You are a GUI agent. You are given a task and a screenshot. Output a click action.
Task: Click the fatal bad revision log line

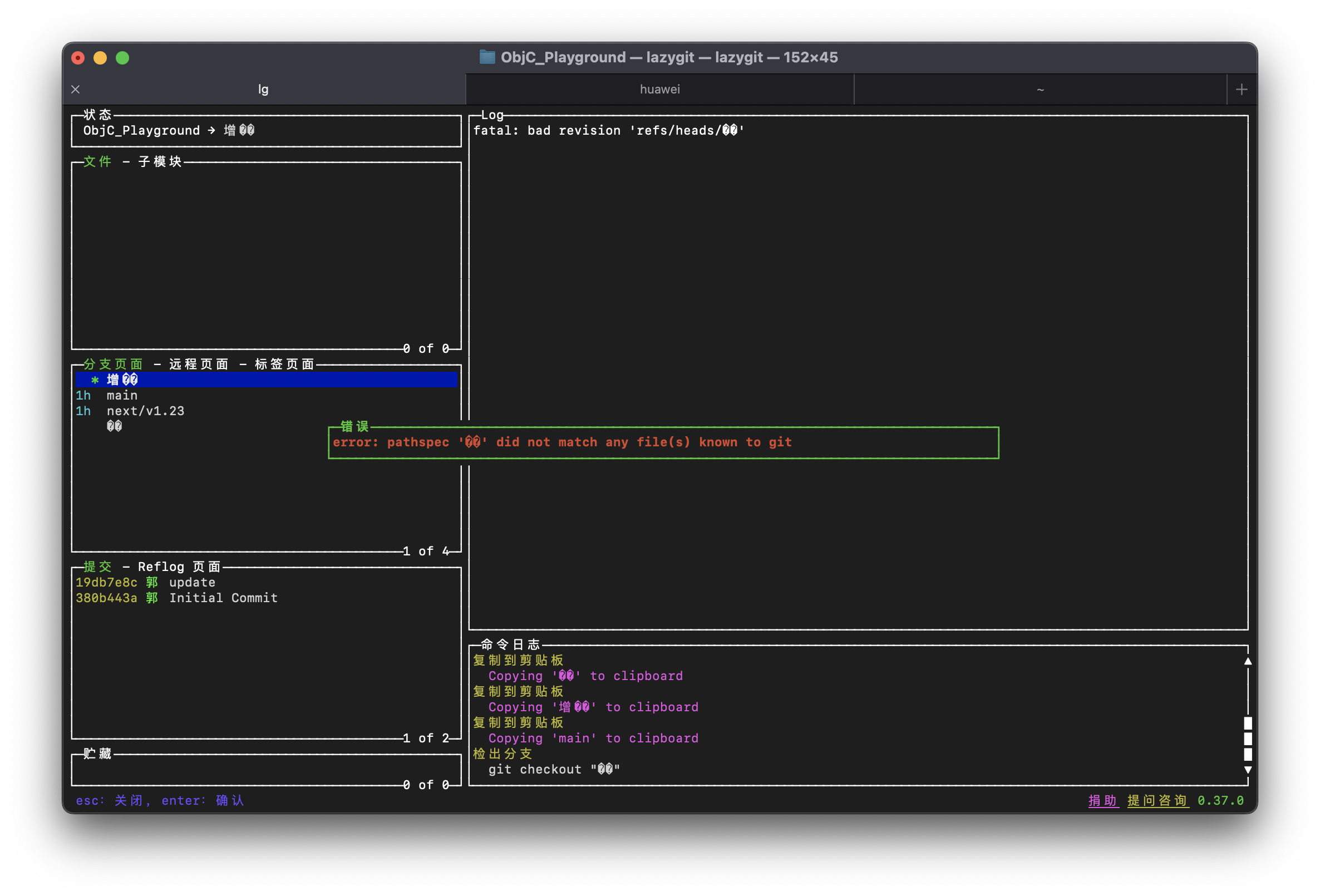tap(608, 131)
